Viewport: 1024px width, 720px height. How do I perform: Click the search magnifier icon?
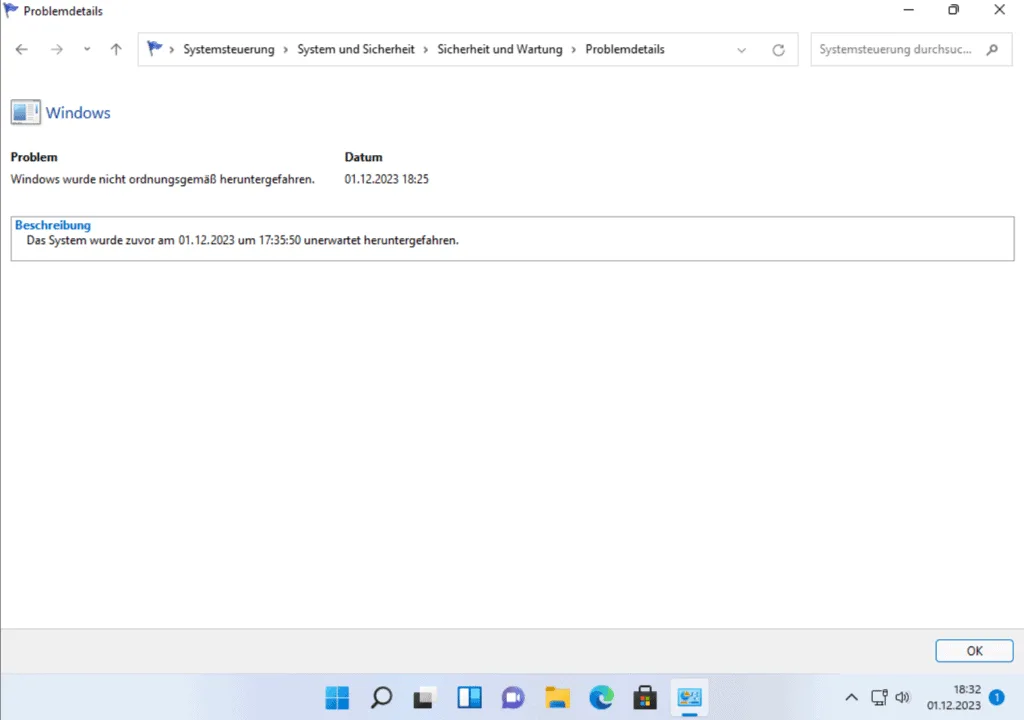pos(991,49)
